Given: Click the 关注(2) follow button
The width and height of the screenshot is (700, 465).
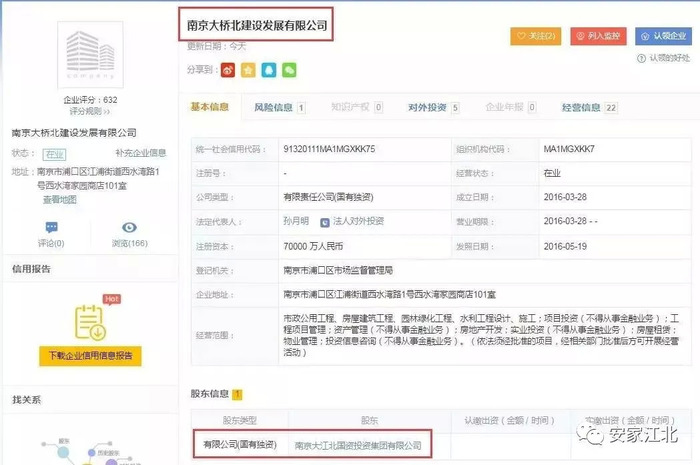Looking at the screenshot, I should [x=536, y=36].
